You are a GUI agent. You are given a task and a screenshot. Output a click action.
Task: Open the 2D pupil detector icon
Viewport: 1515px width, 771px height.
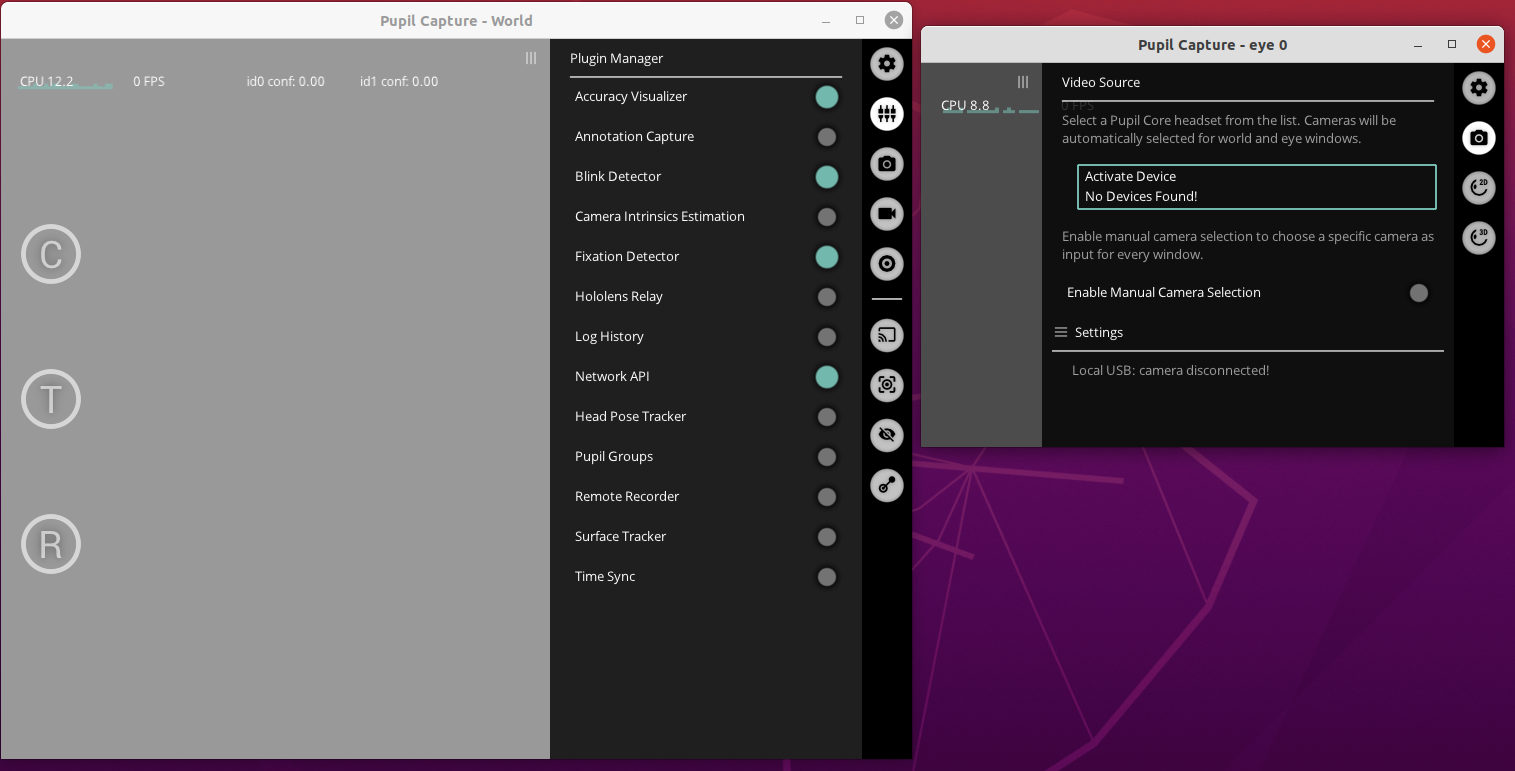(1479, 188)
